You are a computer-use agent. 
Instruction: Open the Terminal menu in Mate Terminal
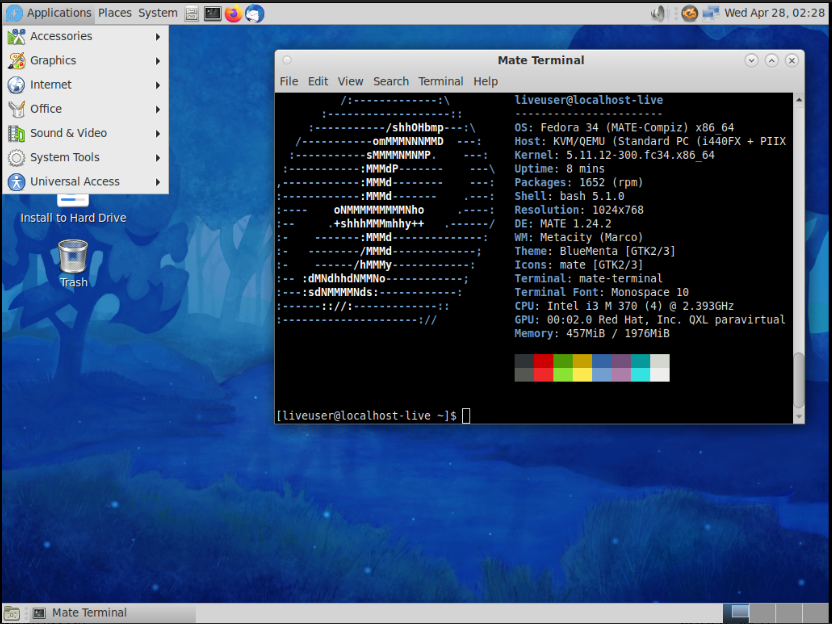click(440, 81)
